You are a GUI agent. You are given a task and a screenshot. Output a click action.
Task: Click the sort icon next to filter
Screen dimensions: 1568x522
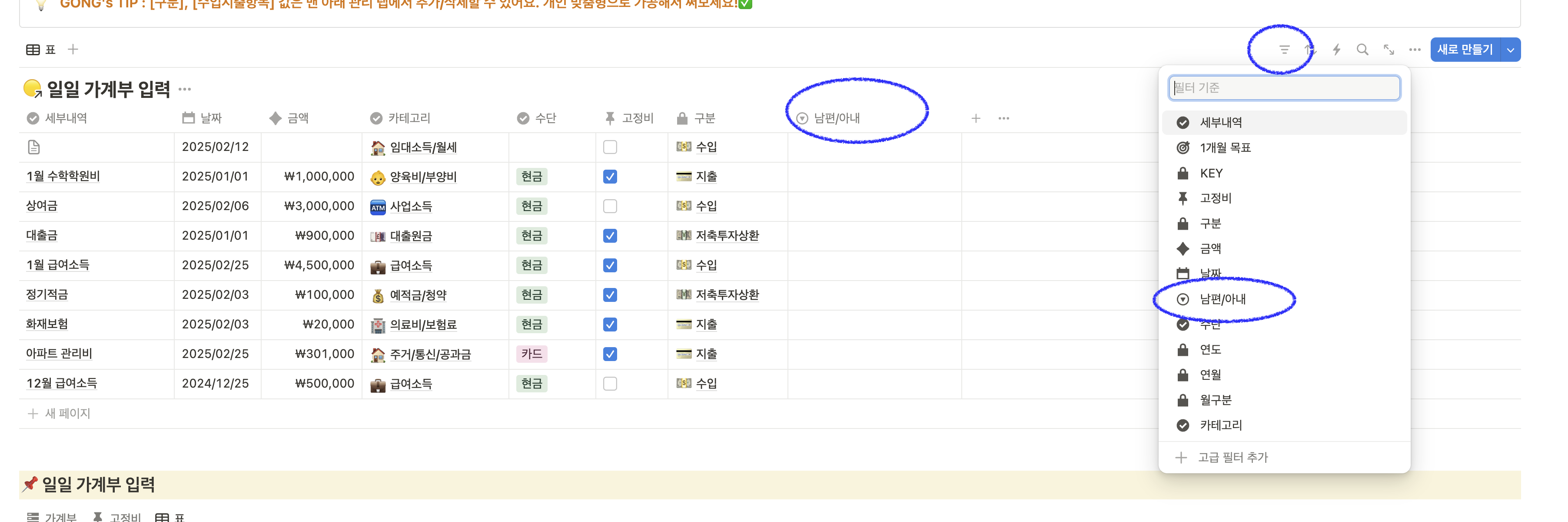(1310, 50)
